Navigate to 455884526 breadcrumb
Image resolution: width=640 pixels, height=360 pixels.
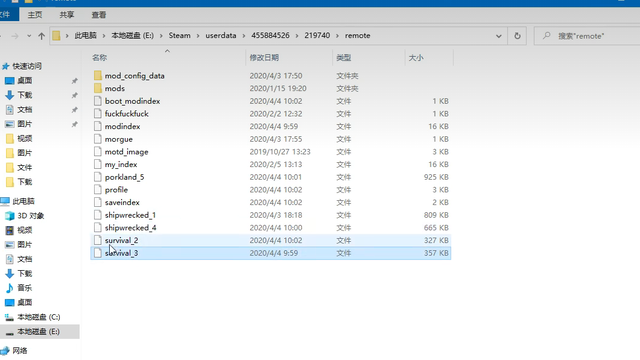click(x=270, y=36)
